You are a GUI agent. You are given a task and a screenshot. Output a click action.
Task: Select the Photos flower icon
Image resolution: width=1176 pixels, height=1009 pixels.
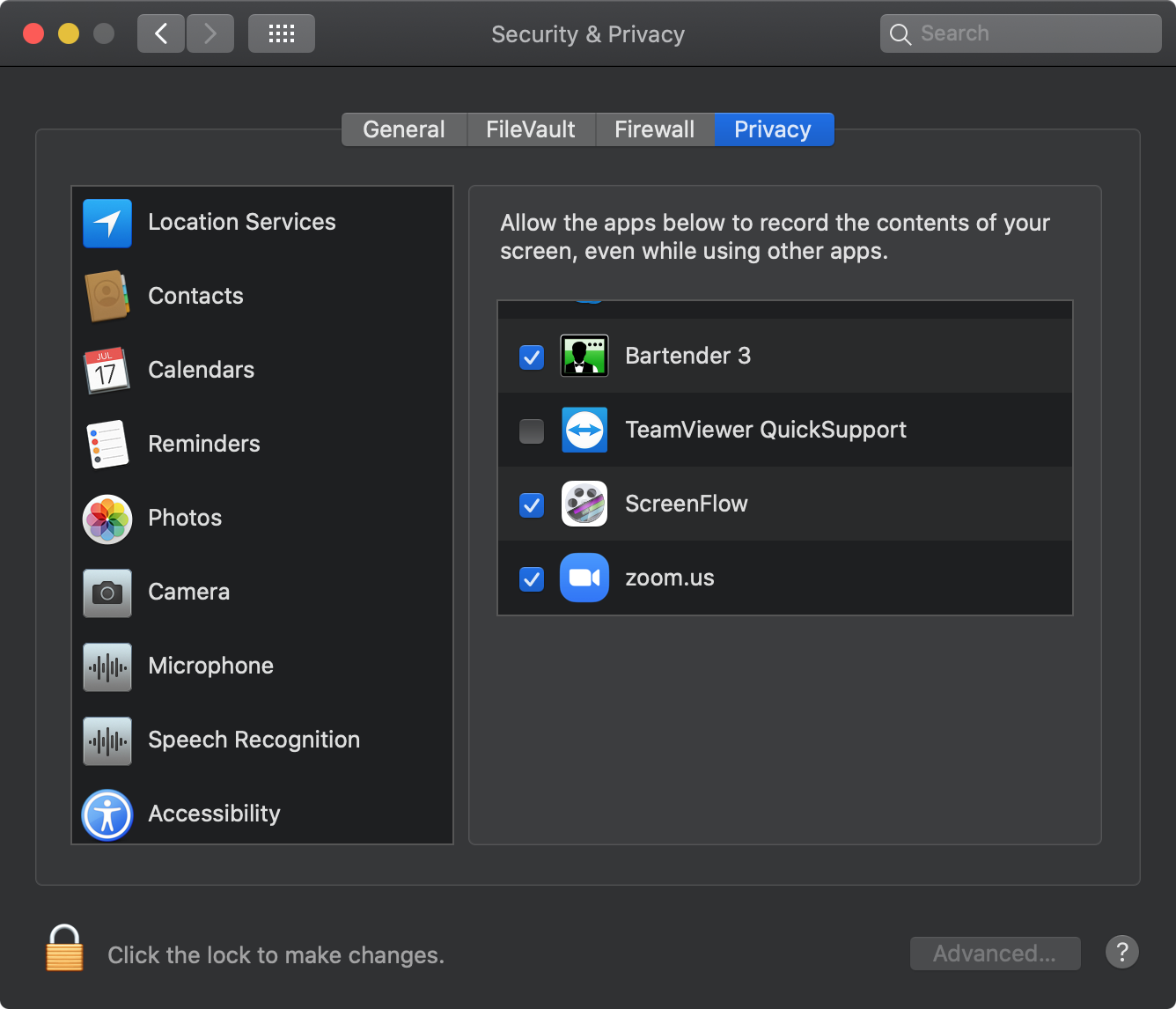(x=107, y=519)
